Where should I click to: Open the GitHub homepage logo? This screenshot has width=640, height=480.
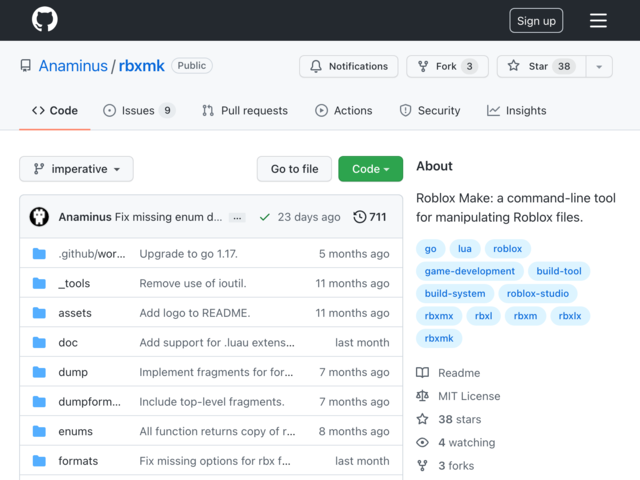point(45,19)
